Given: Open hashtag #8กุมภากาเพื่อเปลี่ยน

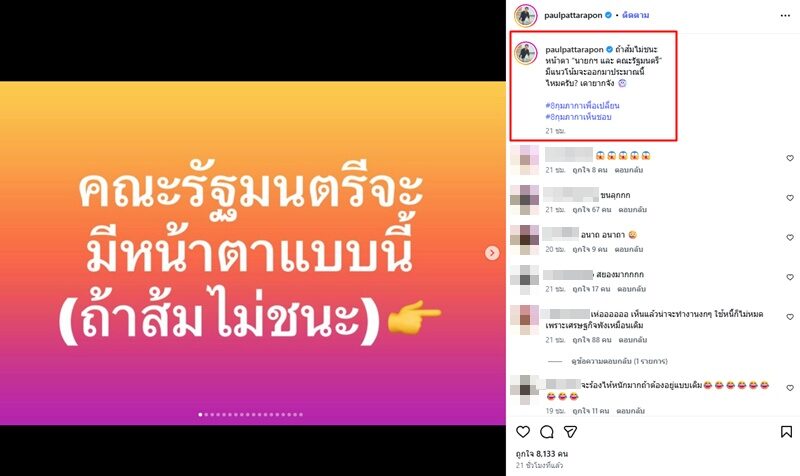Looking at the screenshot, I should [582, 106].
